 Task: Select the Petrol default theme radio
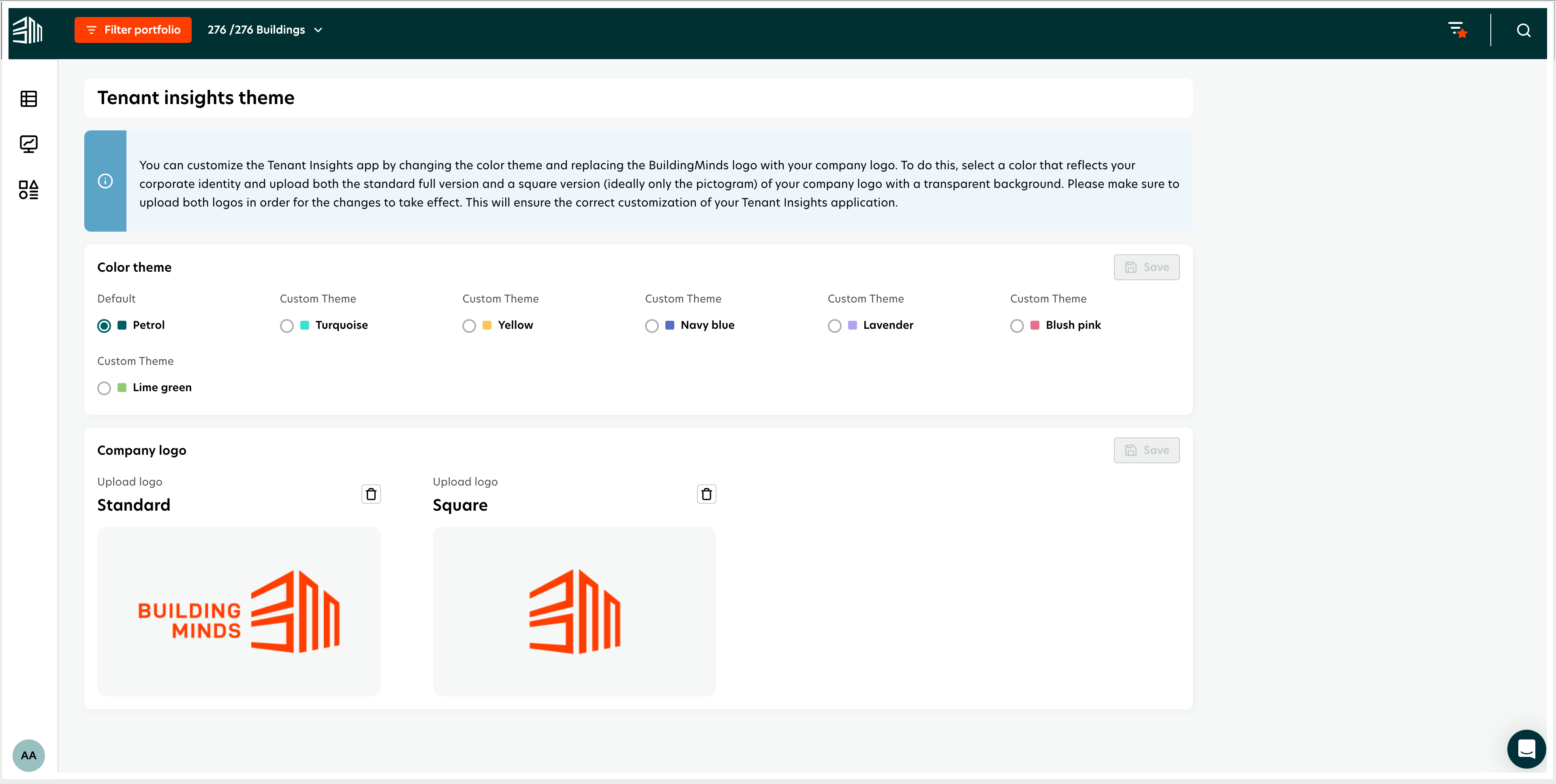[x=104, y=326]
